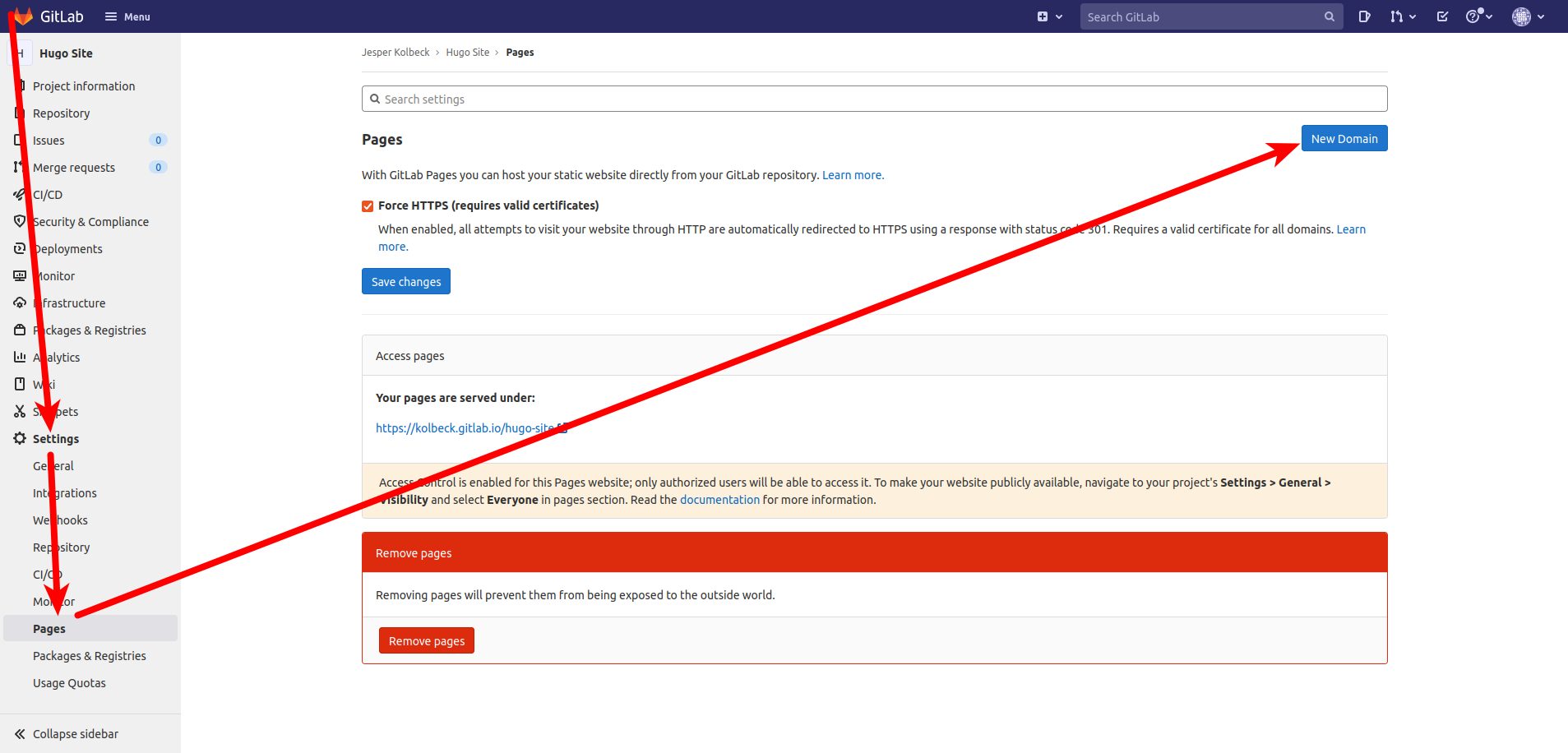Click Jesper Kolbeck breadcrumb

tap(395, 53)
